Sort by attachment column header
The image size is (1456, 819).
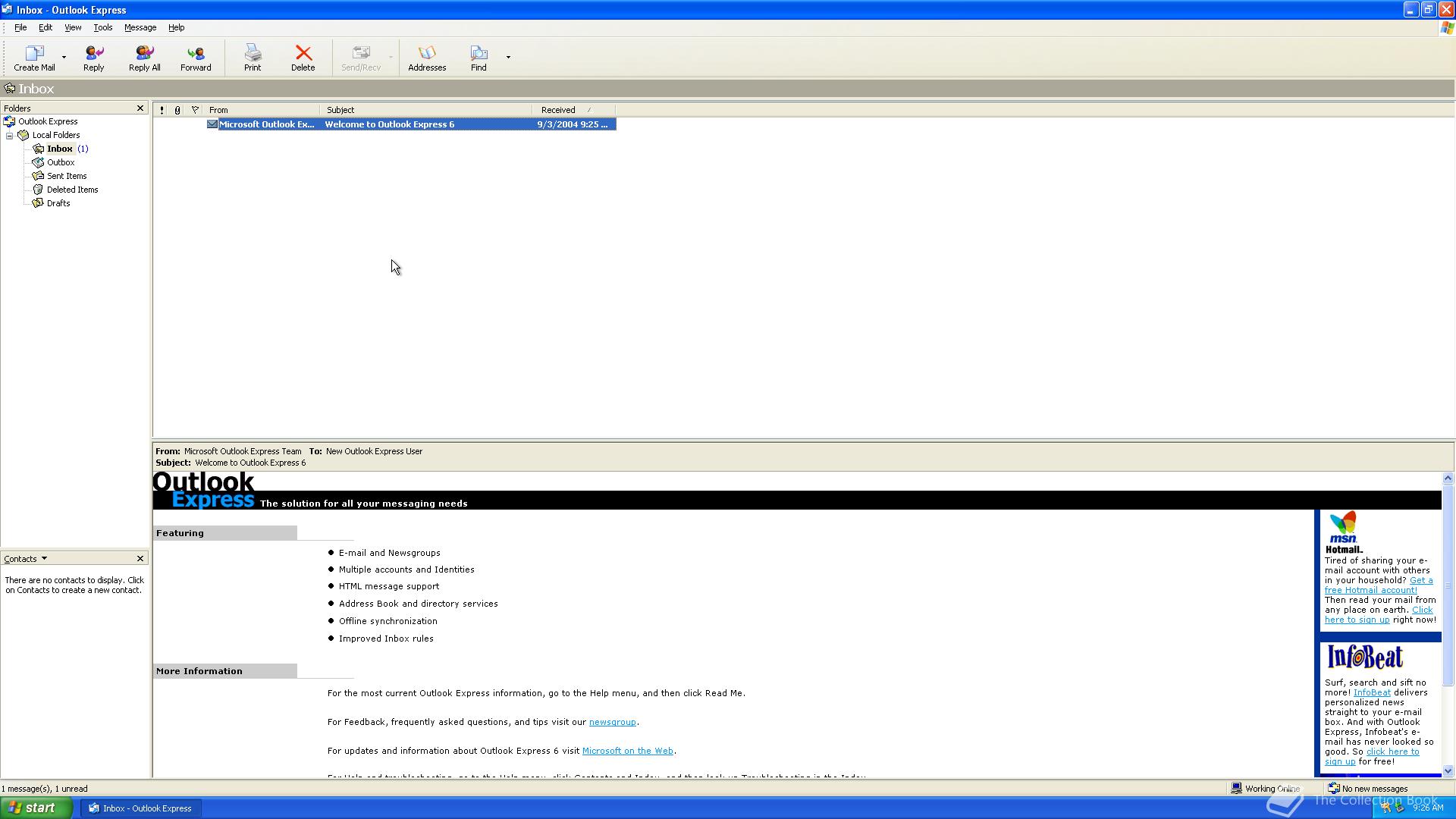pos(177,110)
